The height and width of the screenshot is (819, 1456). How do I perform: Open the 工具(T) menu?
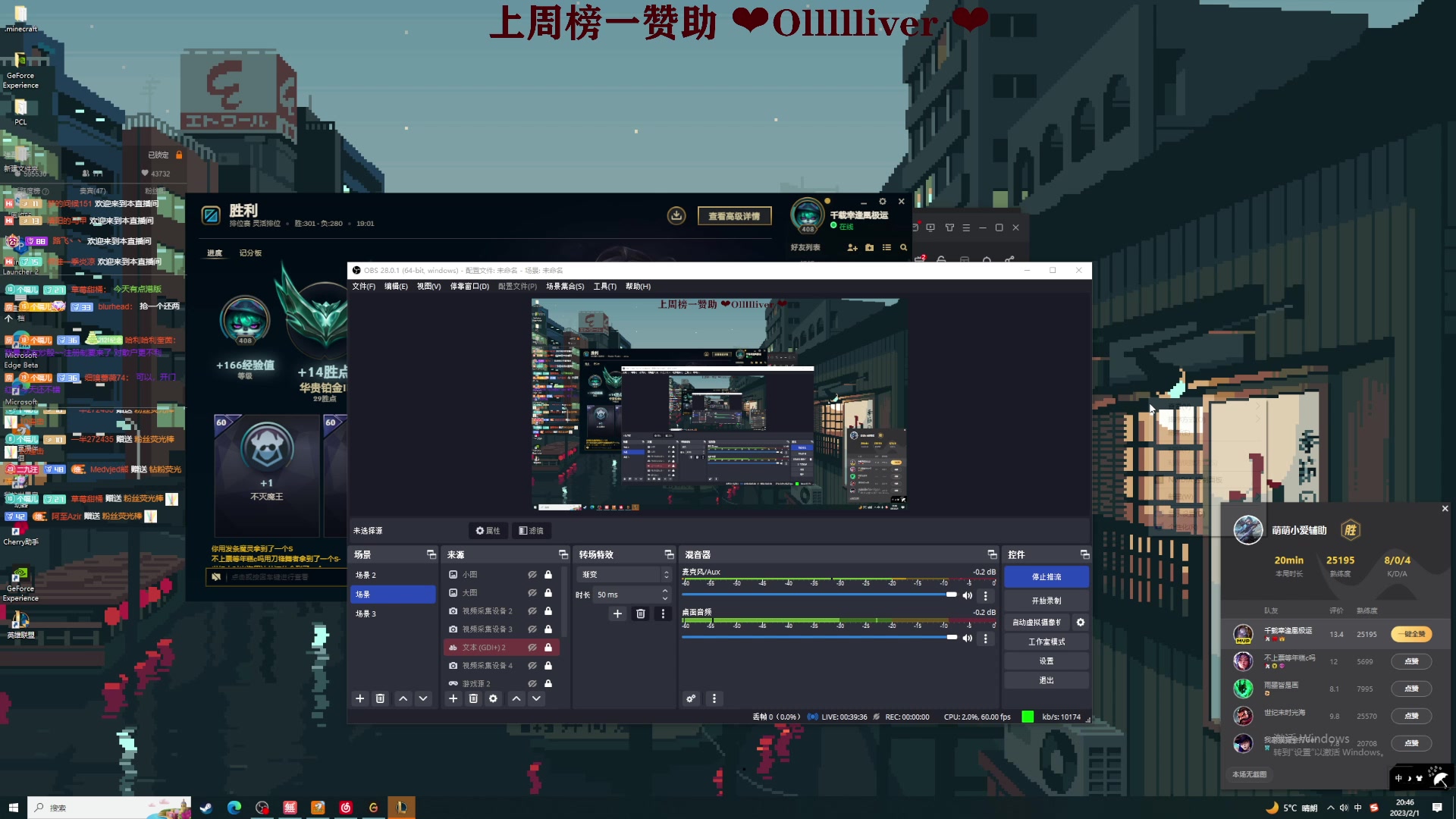[x=604, y=286]
